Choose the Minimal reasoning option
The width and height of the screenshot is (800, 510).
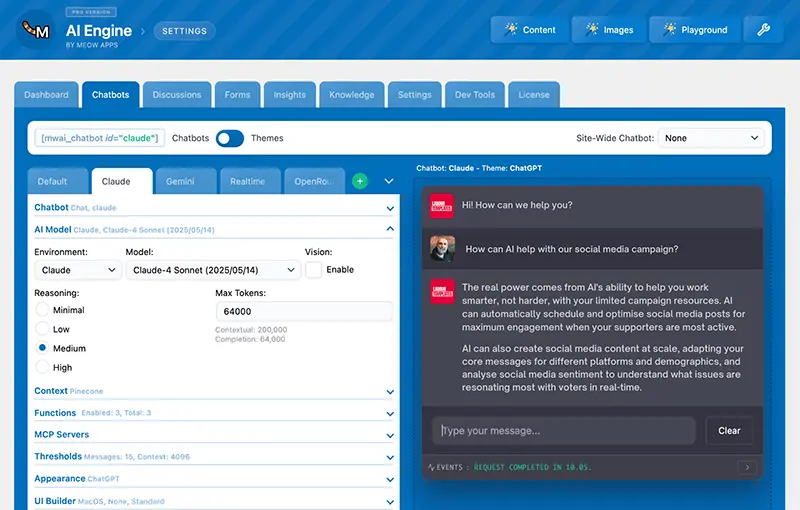(x=42, y=310)
